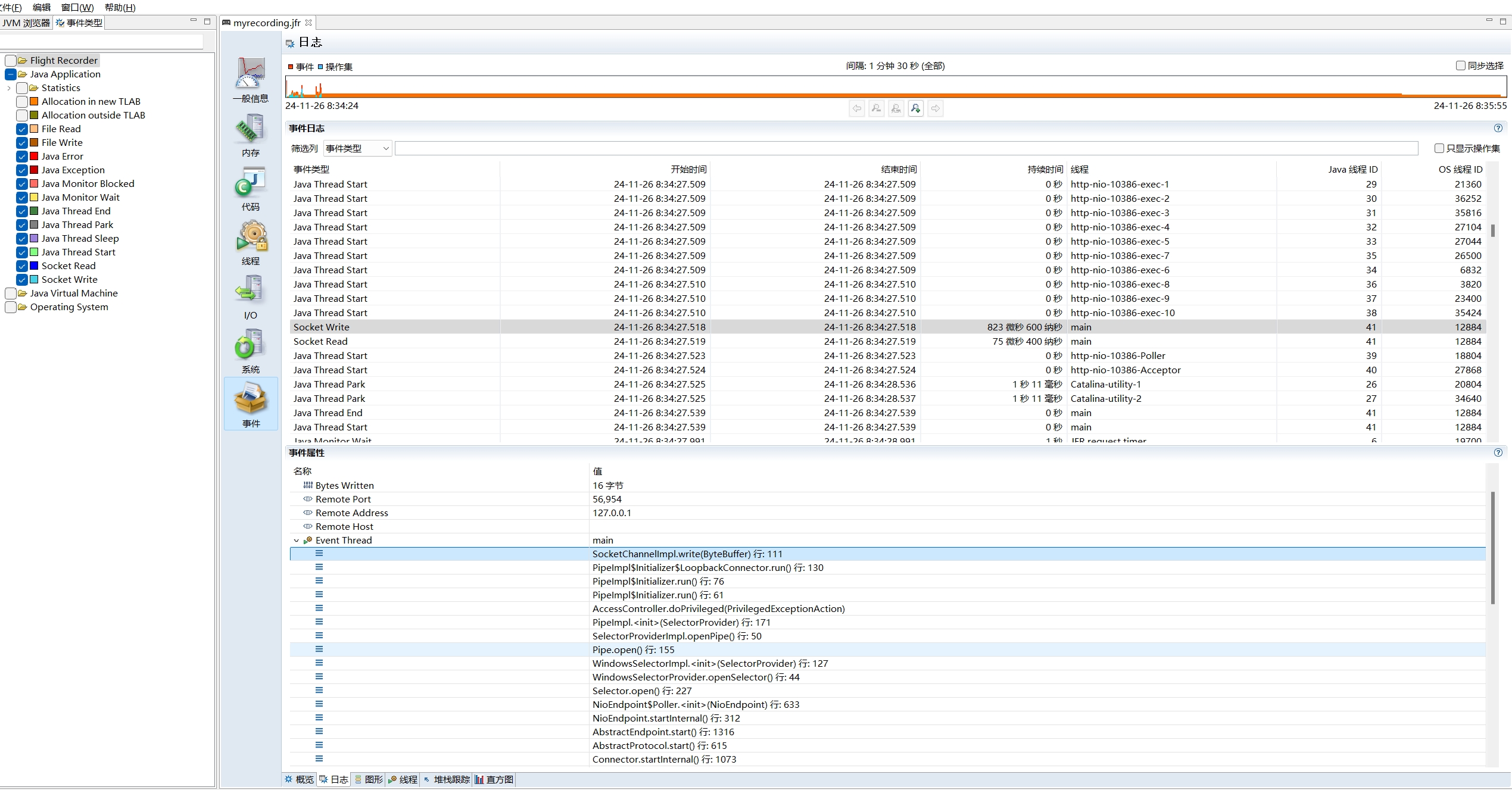Switch to the JVM 浏览器 tab

(x=26, y=23)
